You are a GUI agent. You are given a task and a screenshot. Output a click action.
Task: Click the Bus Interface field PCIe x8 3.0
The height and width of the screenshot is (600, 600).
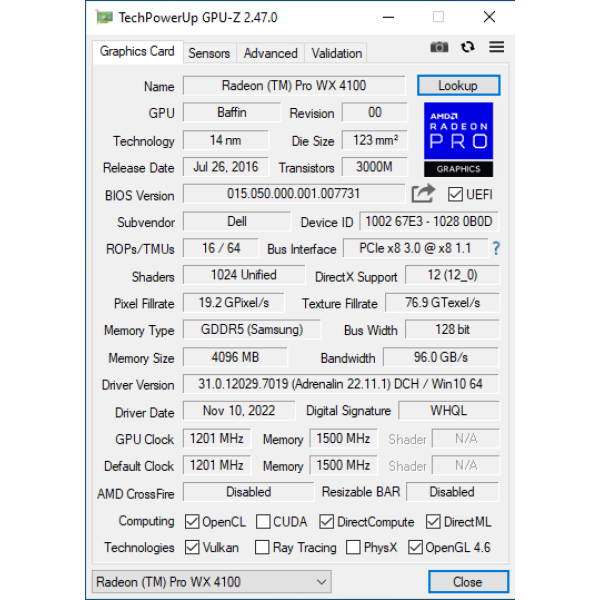[416, 248]
